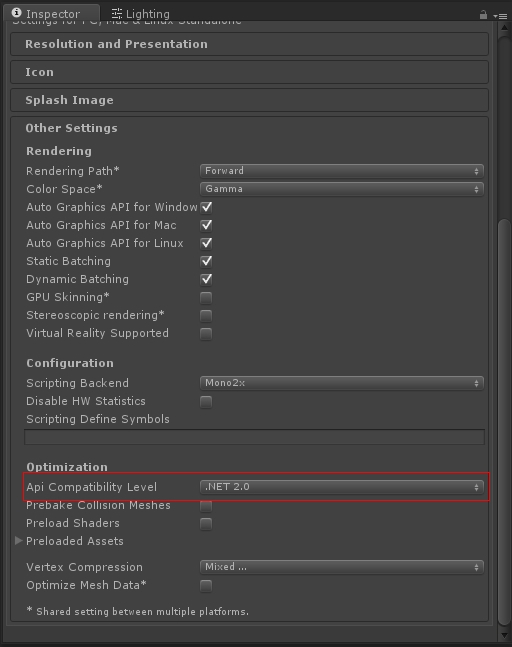Disable Static Batching checkbox
This screenshot has width=512, height=647.
point(206,261)
